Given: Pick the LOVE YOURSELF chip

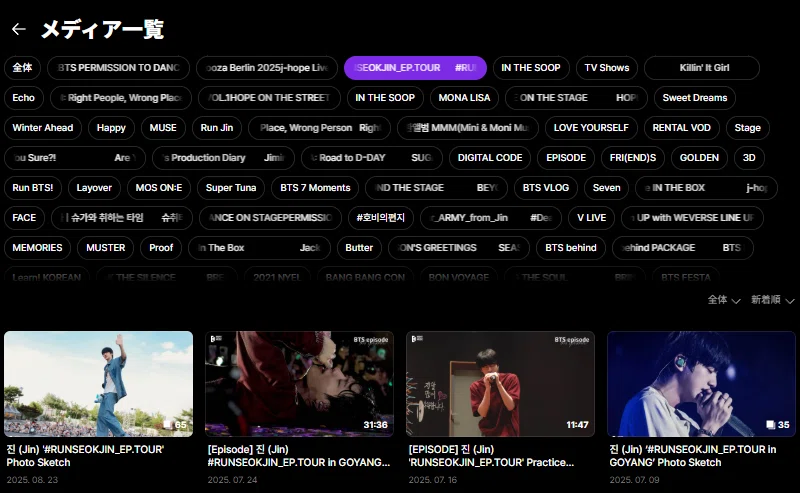Looking at the screenshot, I should click(x=591, y=128).
